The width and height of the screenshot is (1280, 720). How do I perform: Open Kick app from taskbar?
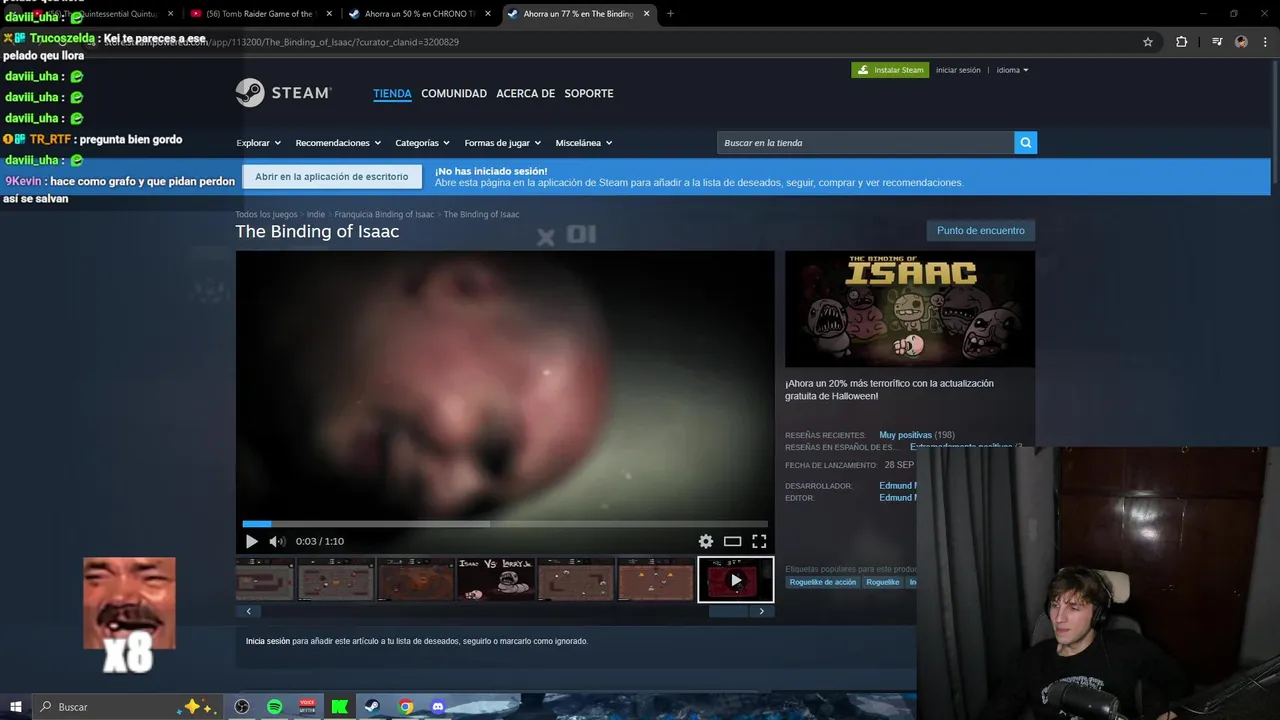(340, 707)
